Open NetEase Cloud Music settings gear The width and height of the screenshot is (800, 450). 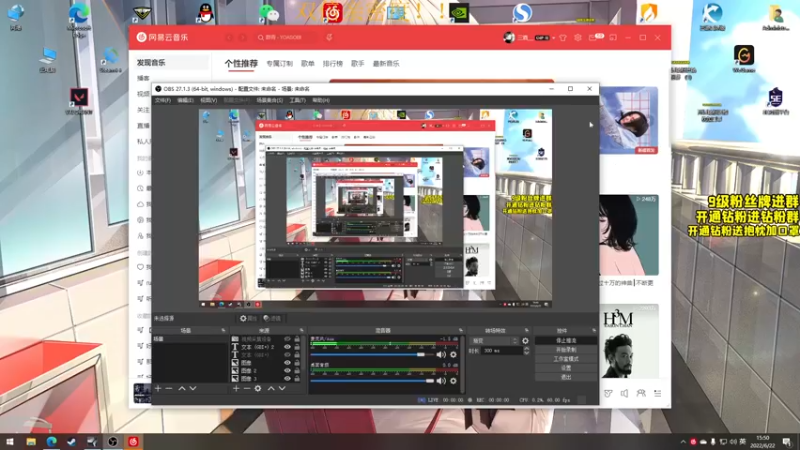[x=578, y=38]
